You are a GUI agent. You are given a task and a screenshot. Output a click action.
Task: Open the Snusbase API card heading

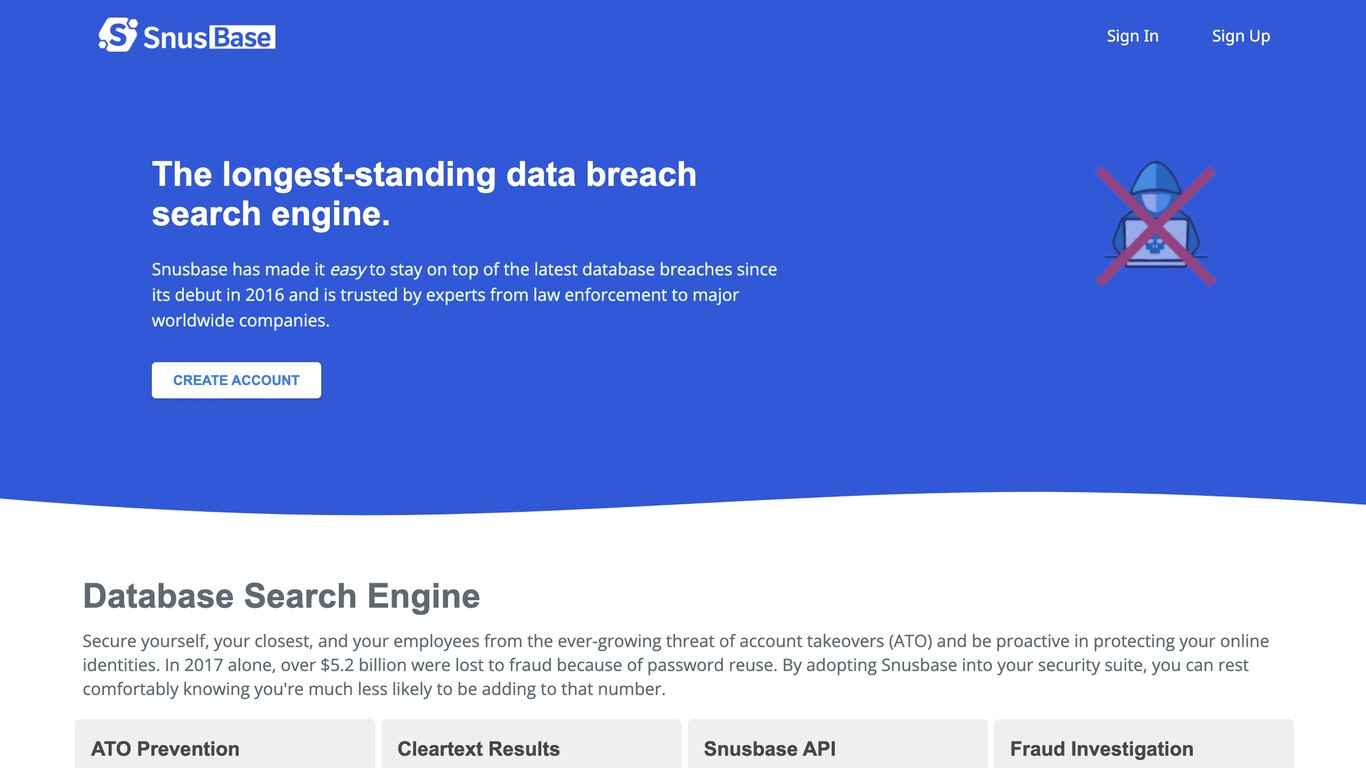click(x=769, y=749)
